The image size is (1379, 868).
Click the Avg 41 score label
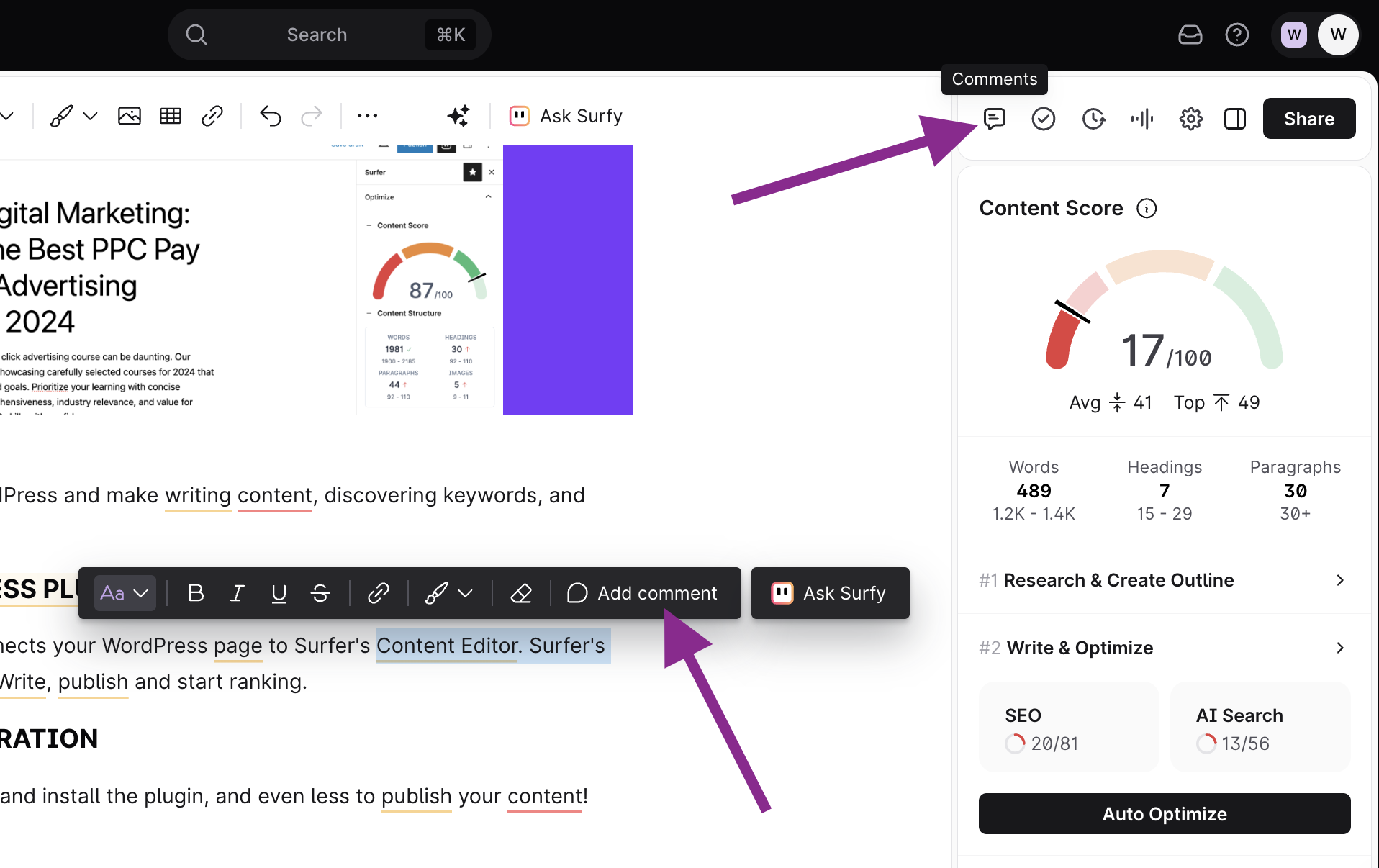(1111, 402)
